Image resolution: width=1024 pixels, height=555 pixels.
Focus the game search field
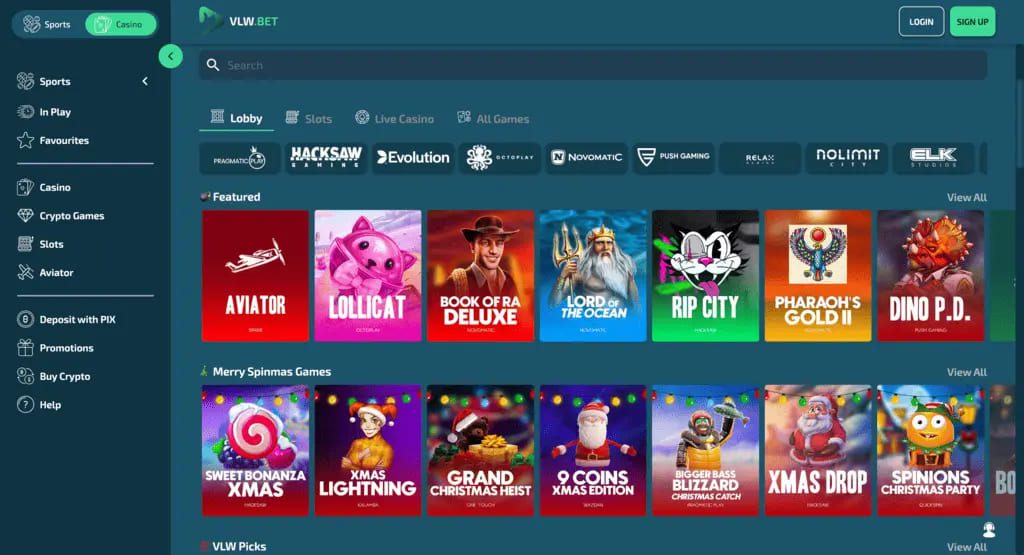[x=593, y=65]
